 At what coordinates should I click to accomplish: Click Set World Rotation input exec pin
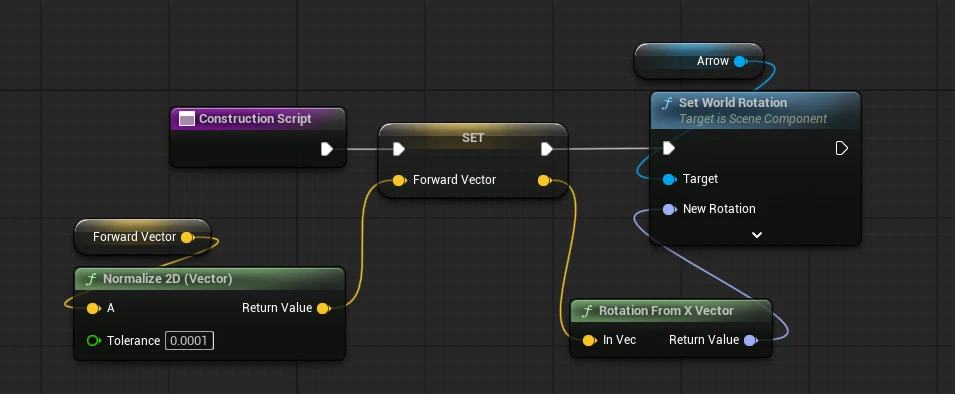(669, 148)
